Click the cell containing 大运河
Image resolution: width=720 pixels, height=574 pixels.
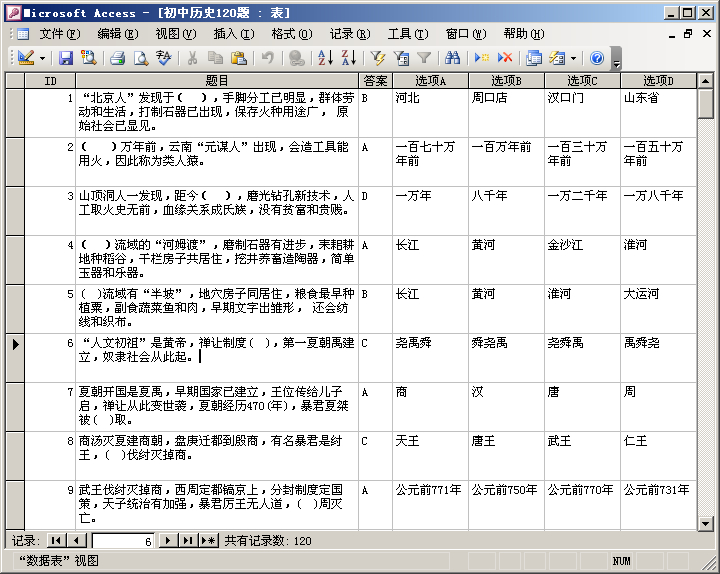658,309
